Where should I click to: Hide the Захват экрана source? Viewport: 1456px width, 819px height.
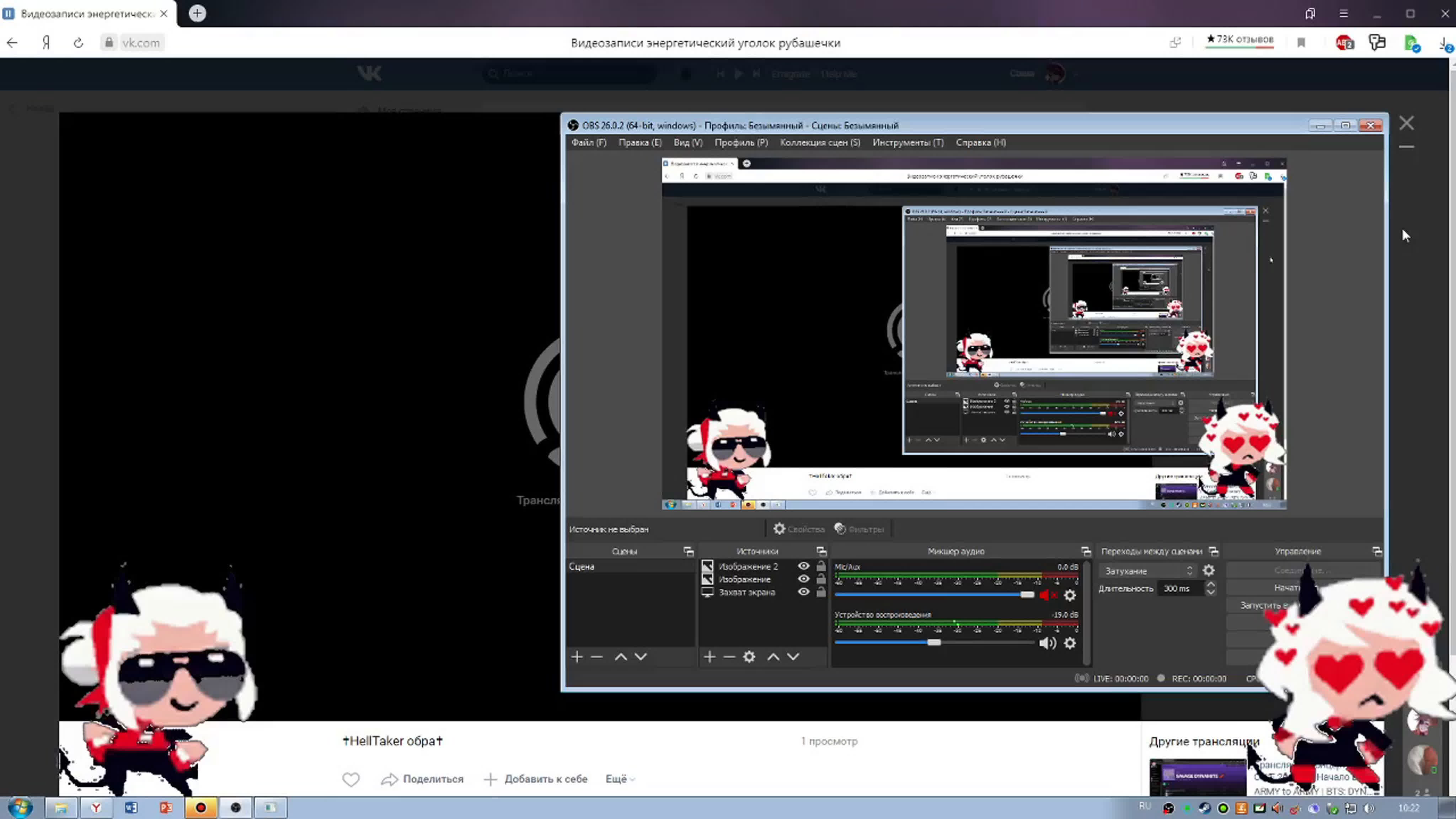pos(803,592)
